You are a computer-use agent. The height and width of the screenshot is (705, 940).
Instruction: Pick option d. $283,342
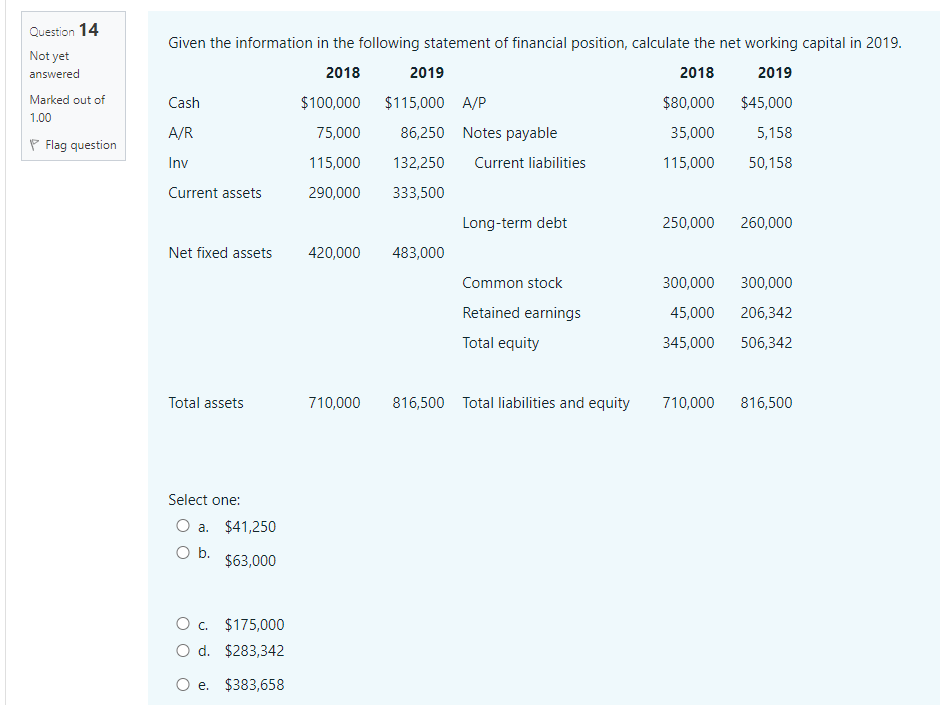[x=183, y=650]
